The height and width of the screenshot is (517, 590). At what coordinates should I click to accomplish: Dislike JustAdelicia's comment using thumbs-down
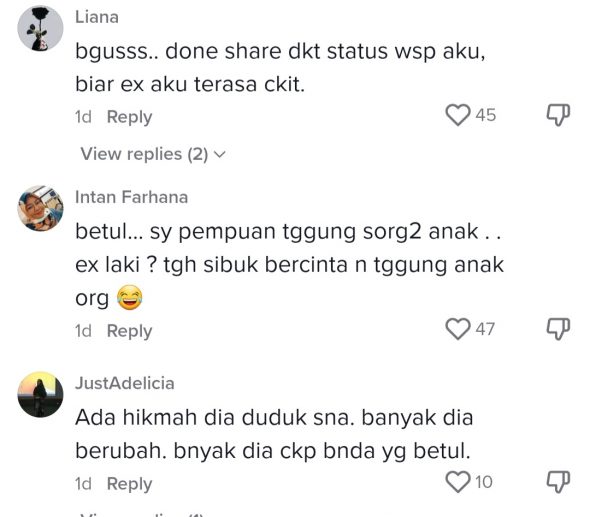tap(558, 482)
